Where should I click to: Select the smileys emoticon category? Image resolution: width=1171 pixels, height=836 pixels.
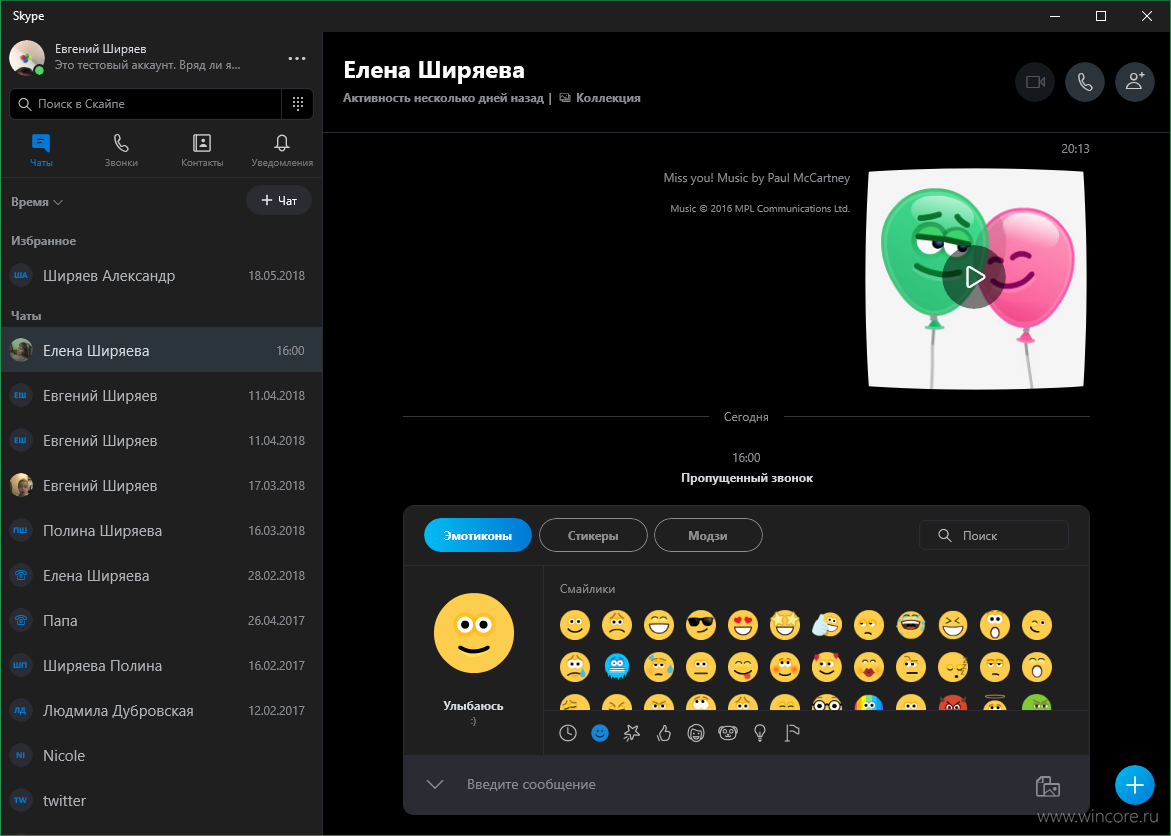[x=600, y=734]
